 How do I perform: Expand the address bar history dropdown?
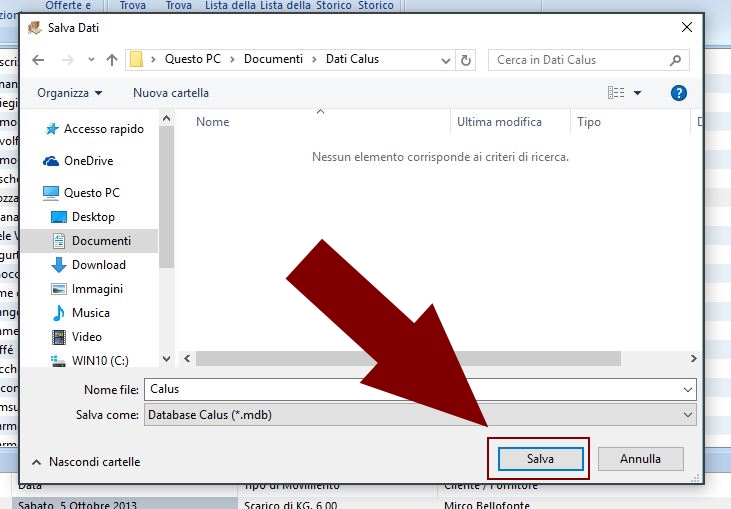[x=446, y=61]
